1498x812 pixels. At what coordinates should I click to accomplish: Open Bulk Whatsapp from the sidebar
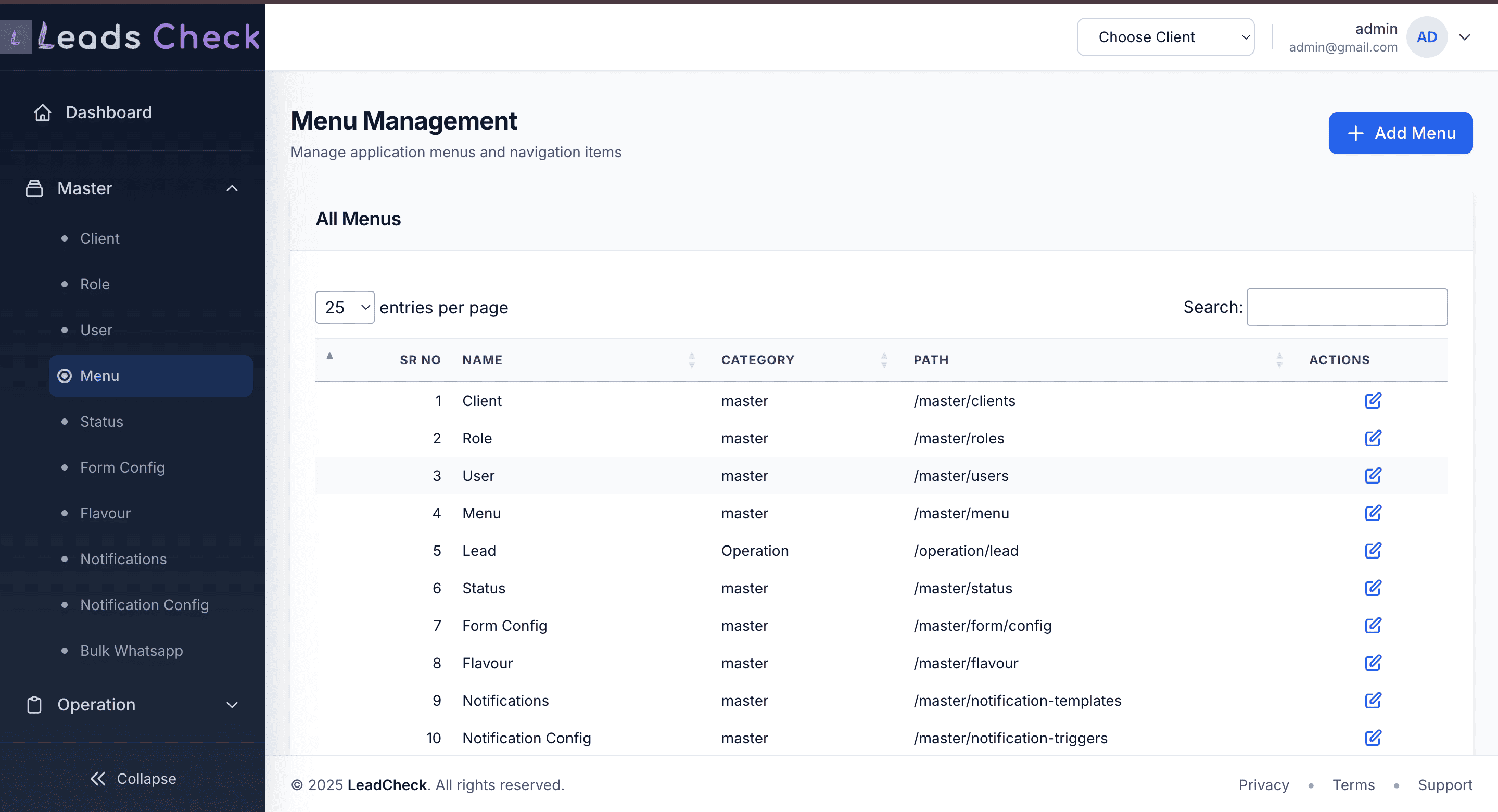(x=131, y=650)
